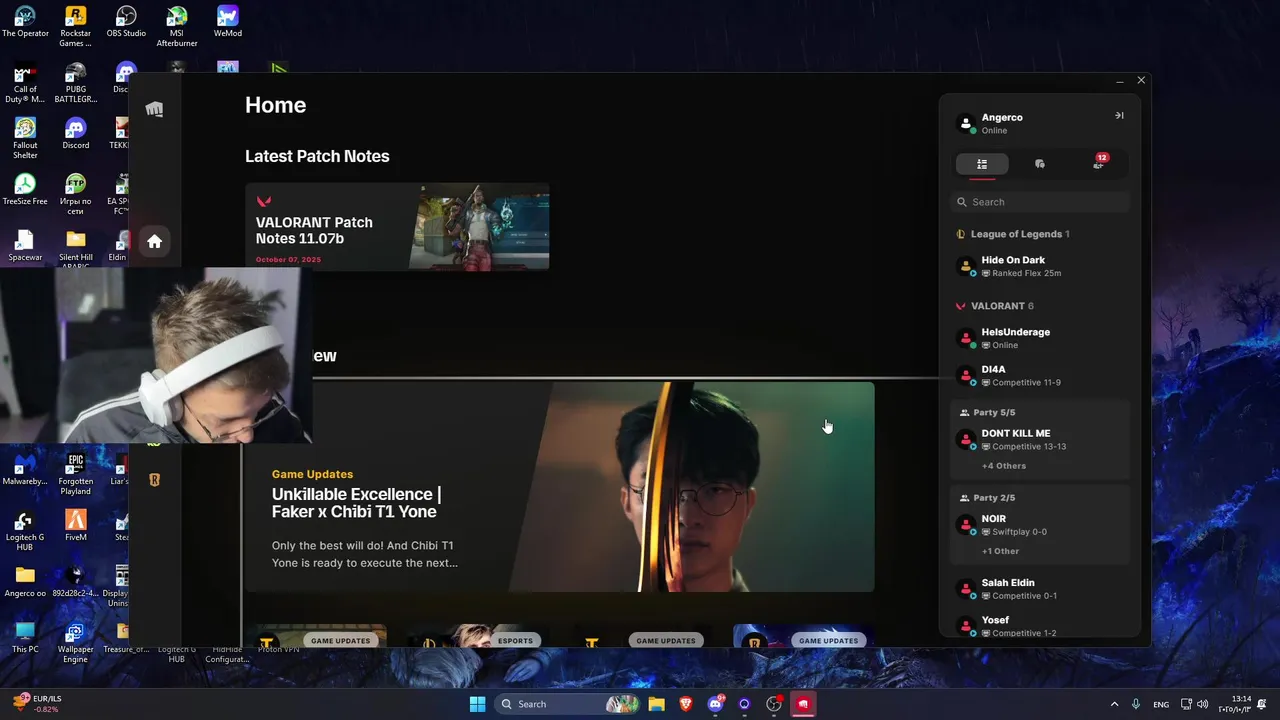Collapse the VALORANT friends group
Viewport: 1280px width, 720px height.
pos(996,306)
